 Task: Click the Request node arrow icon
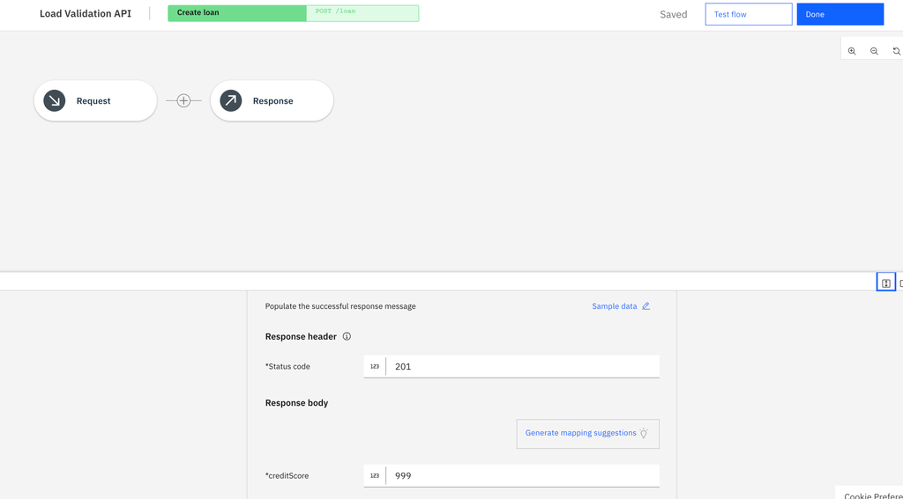click(x=54, y=101)
